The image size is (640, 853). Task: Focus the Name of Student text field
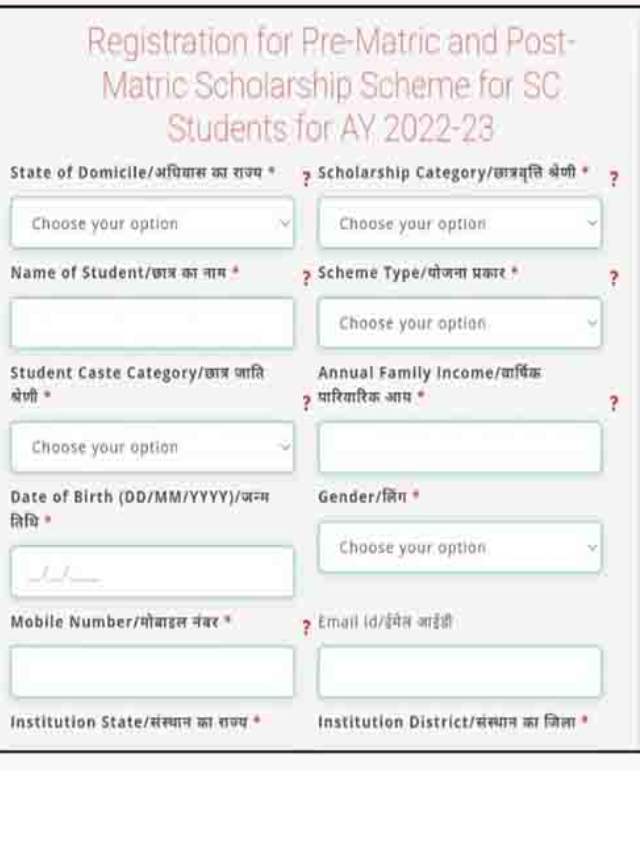[153, 323]
